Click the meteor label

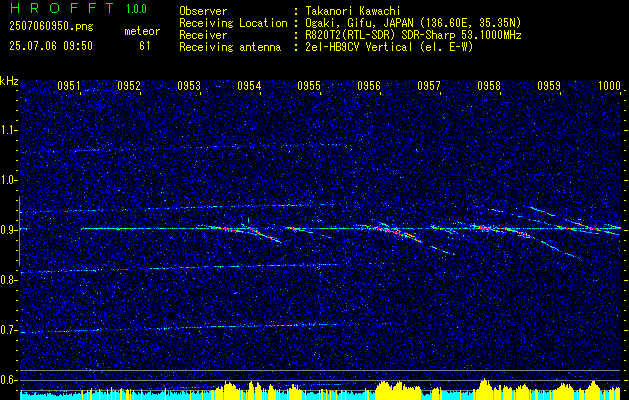click(142, 31)
